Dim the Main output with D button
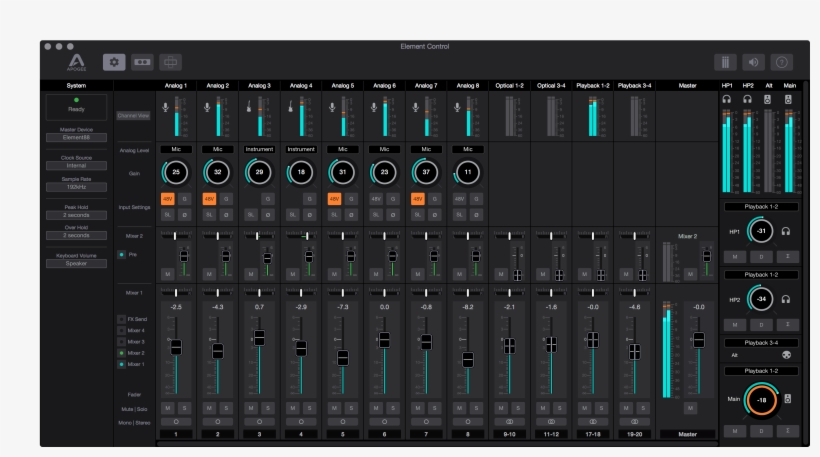This screenshot has width=820, height=457. pos(761,431)
